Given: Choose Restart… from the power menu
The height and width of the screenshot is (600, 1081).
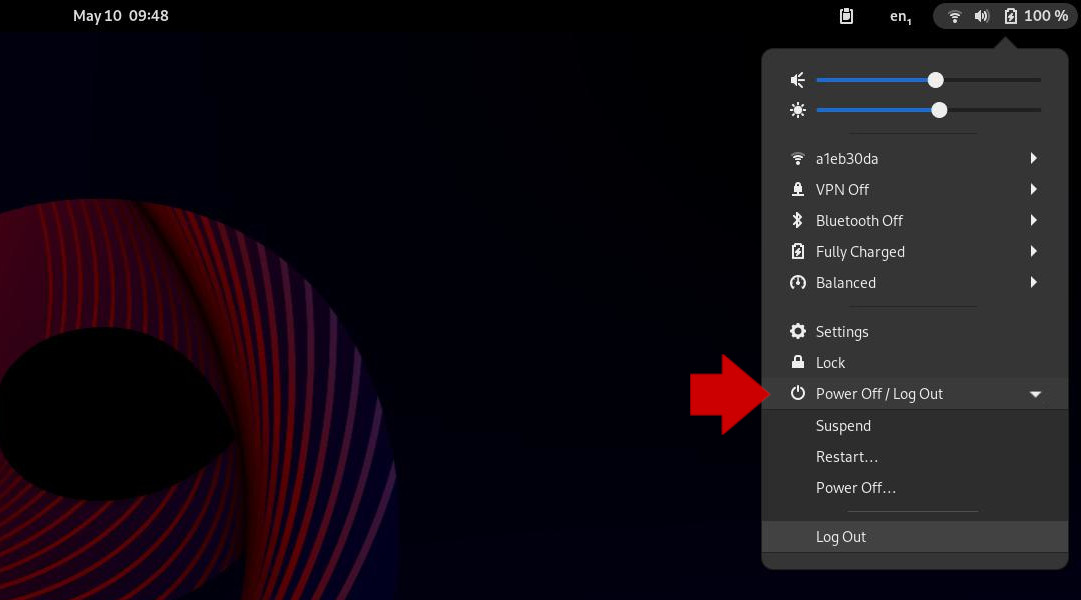Looking at the screenshot, I should click(847, 456).
